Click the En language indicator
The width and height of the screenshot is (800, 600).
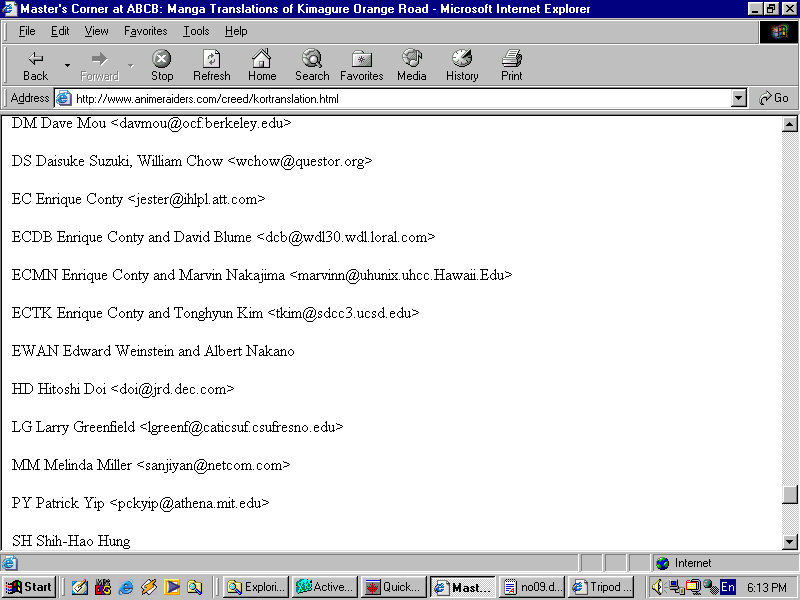(x=728, y=587)
